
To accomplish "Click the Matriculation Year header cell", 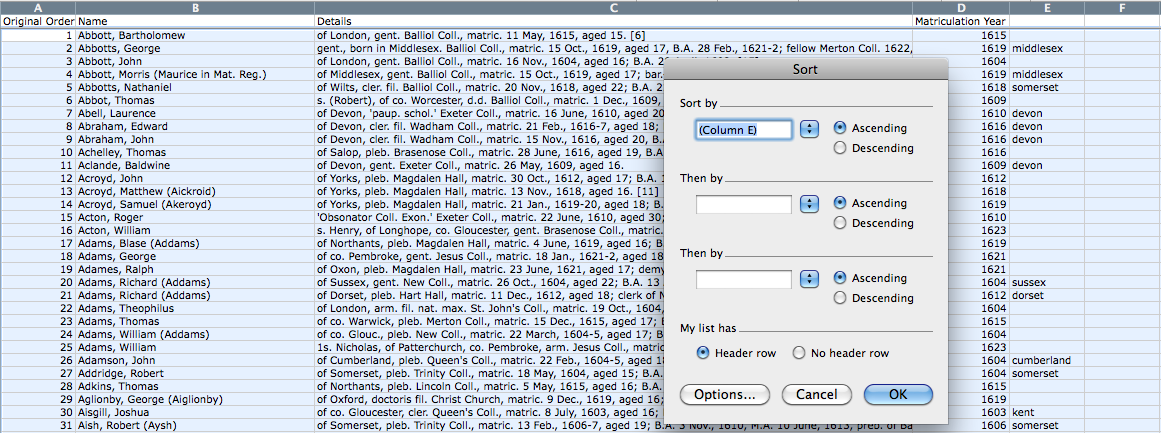I will [960, 21].
